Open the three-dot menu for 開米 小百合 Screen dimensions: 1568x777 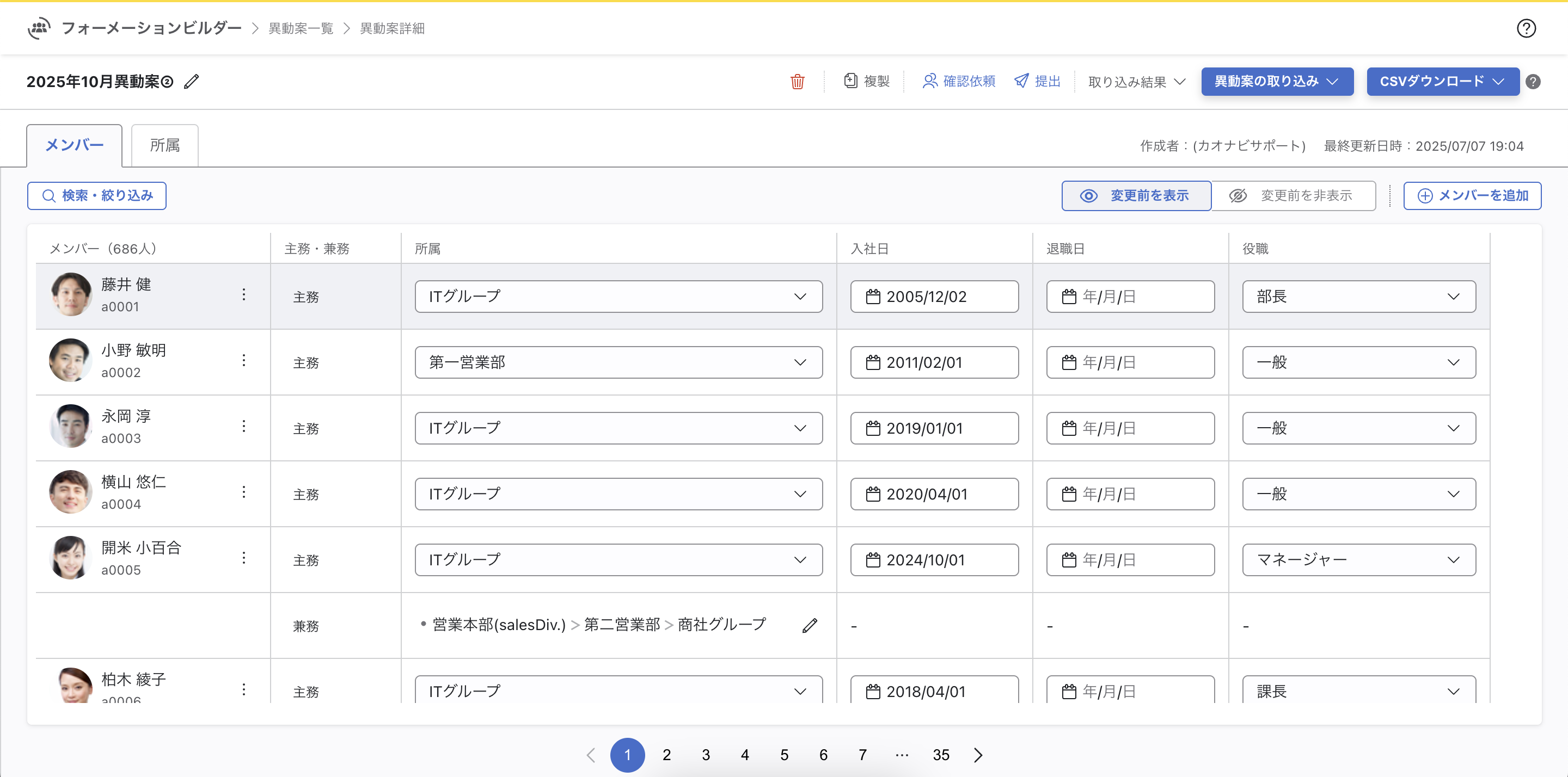click(x=243, y=558)
